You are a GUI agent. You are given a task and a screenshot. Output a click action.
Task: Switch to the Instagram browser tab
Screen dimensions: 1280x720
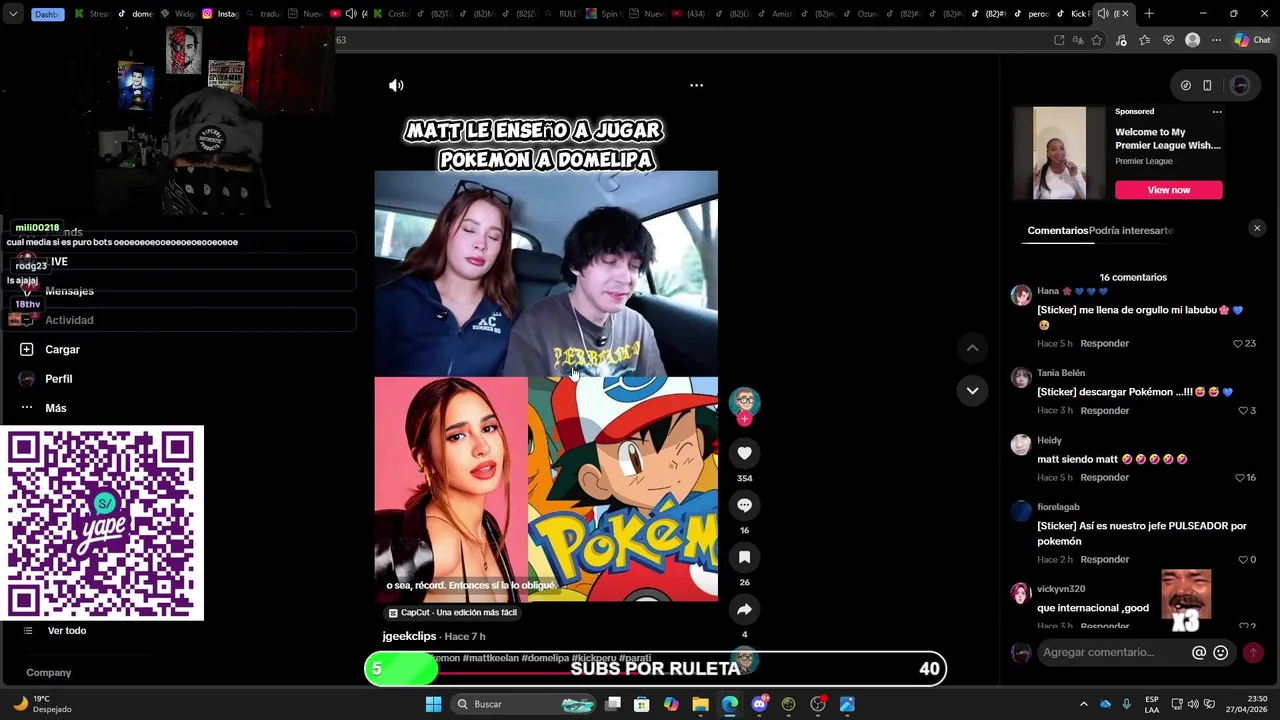[x=222, y=14]
